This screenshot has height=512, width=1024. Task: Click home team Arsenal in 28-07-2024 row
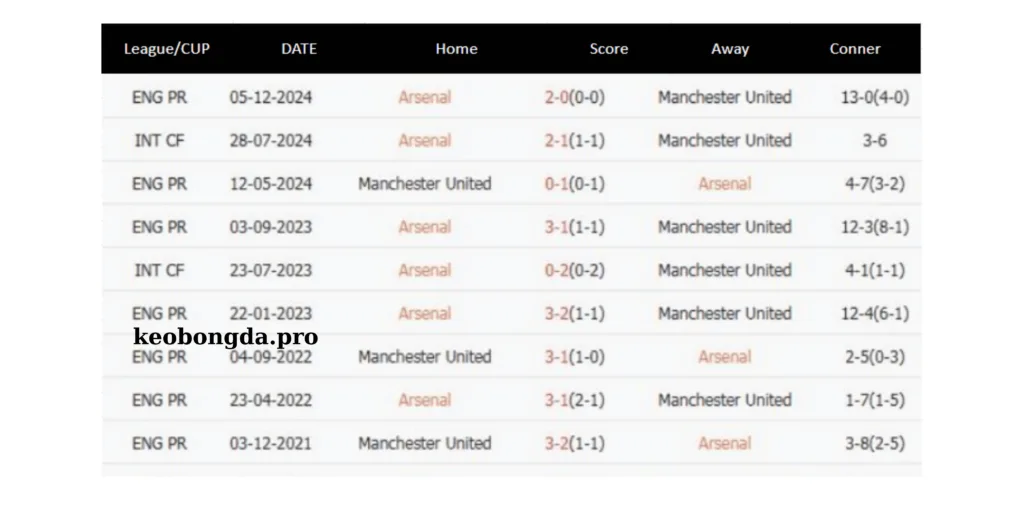(x=425, y=141)
